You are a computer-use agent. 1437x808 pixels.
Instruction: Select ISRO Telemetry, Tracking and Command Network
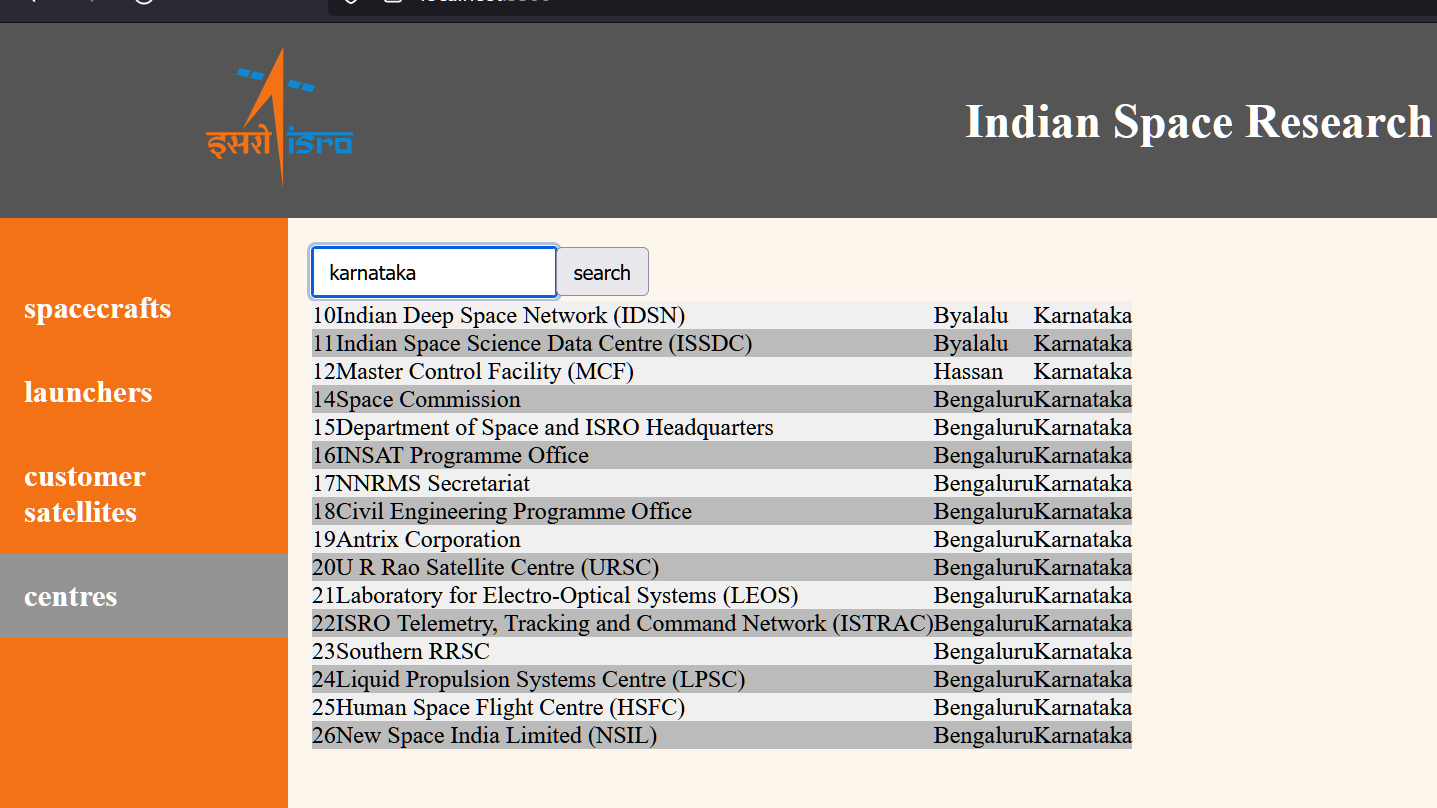(x=635, y=623)
